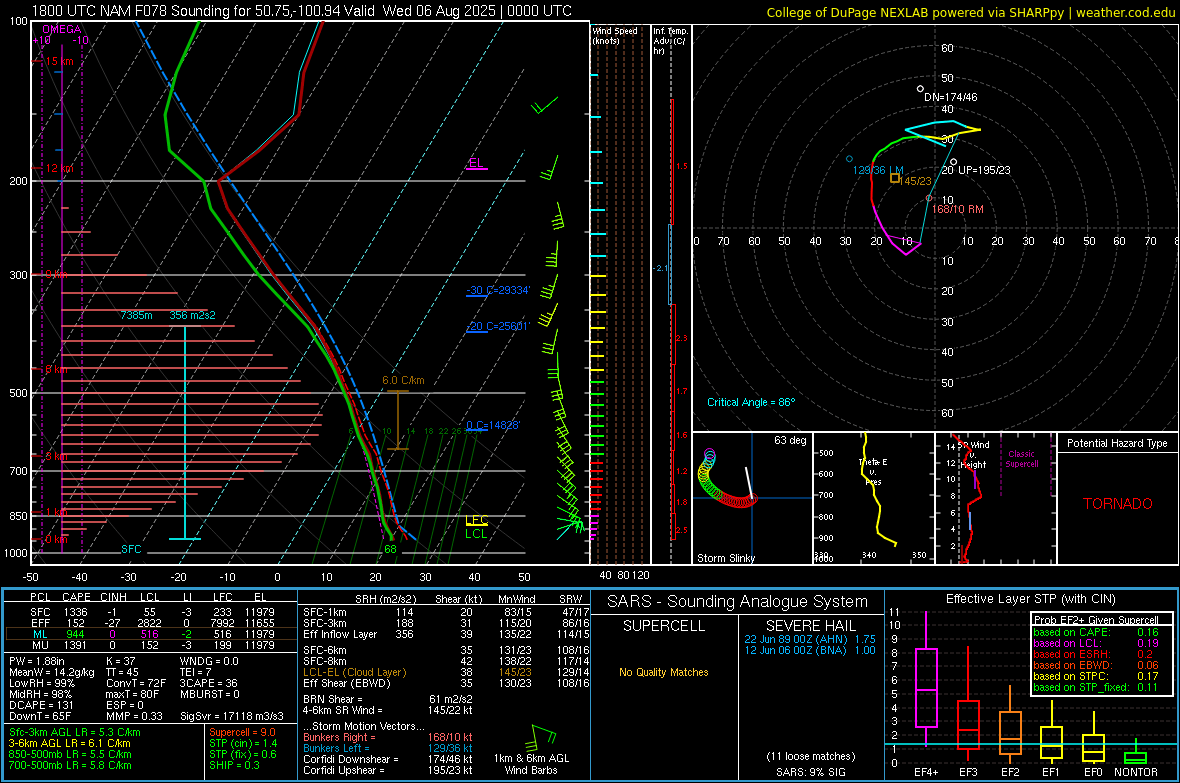Click the orange LCL-EL (Cloud Layer) row label
This screenshot has width=1180, height=783.
point(354,672)
